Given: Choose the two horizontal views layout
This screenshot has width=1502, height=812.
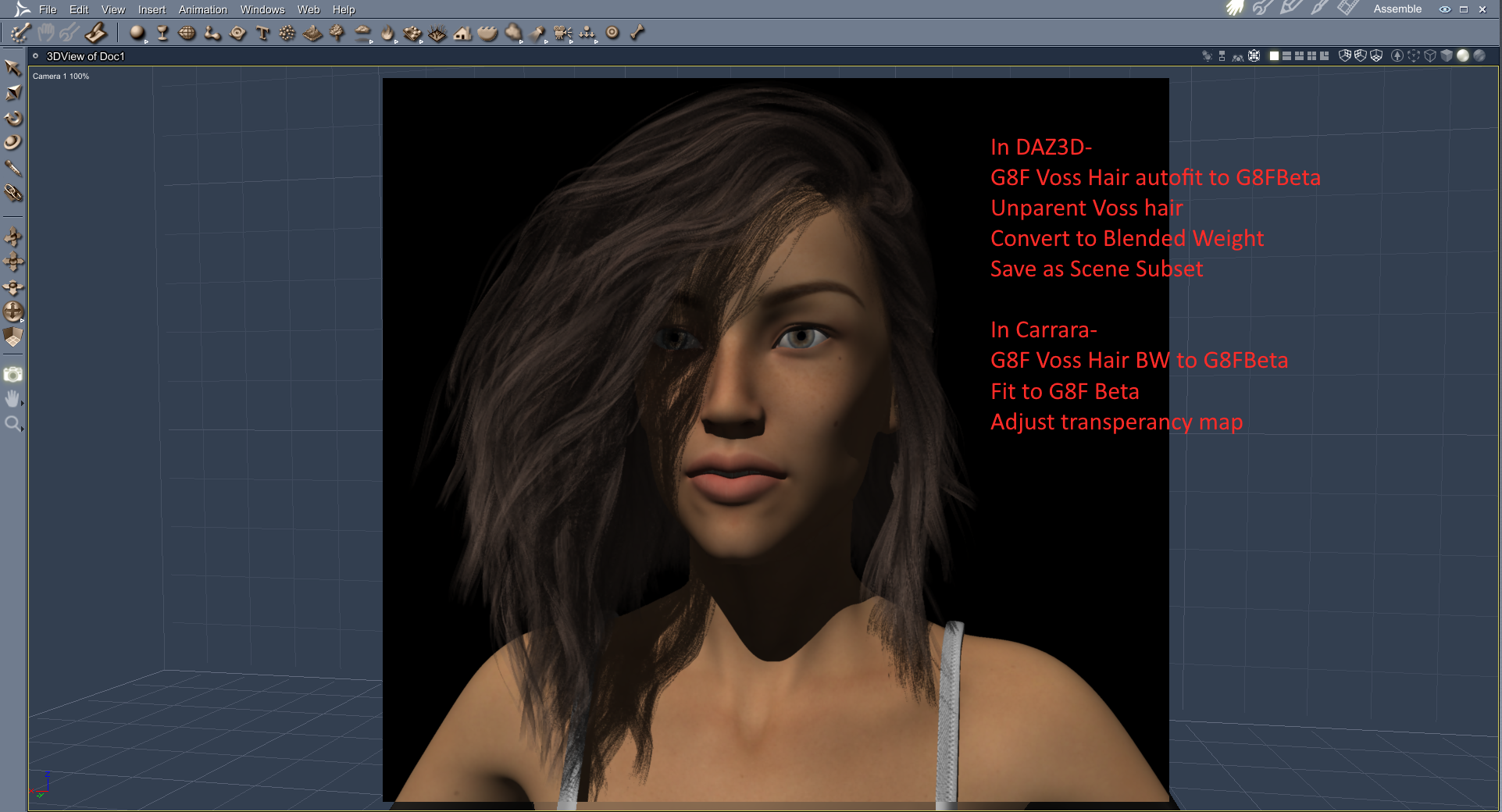Looking at the screenshot, I should point(1287,56).
